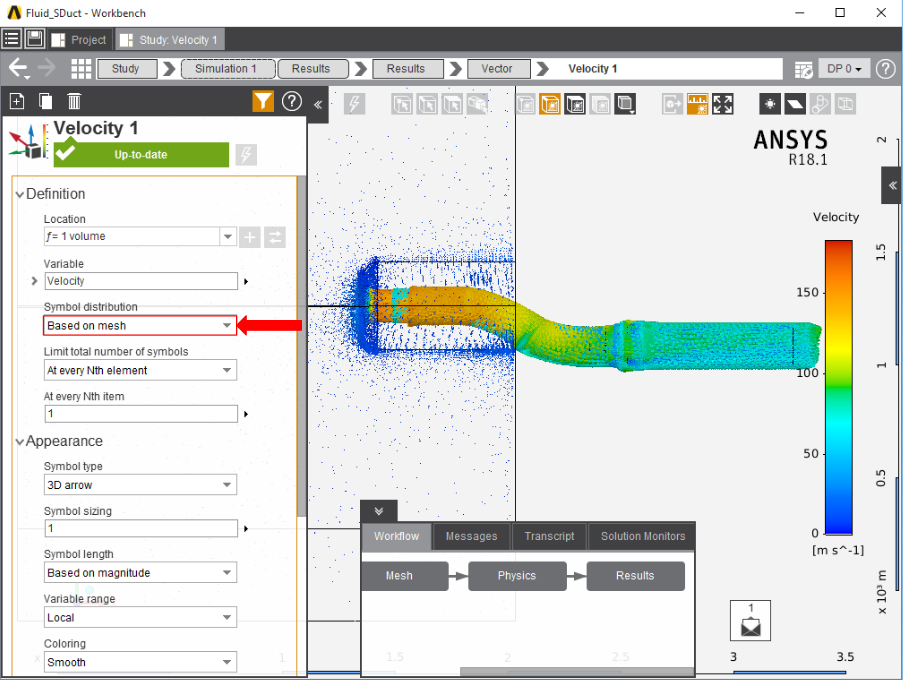This screenshot has height=680, width=903.
Task: Toggle the lighting sun icon
Action: (770, 104)
